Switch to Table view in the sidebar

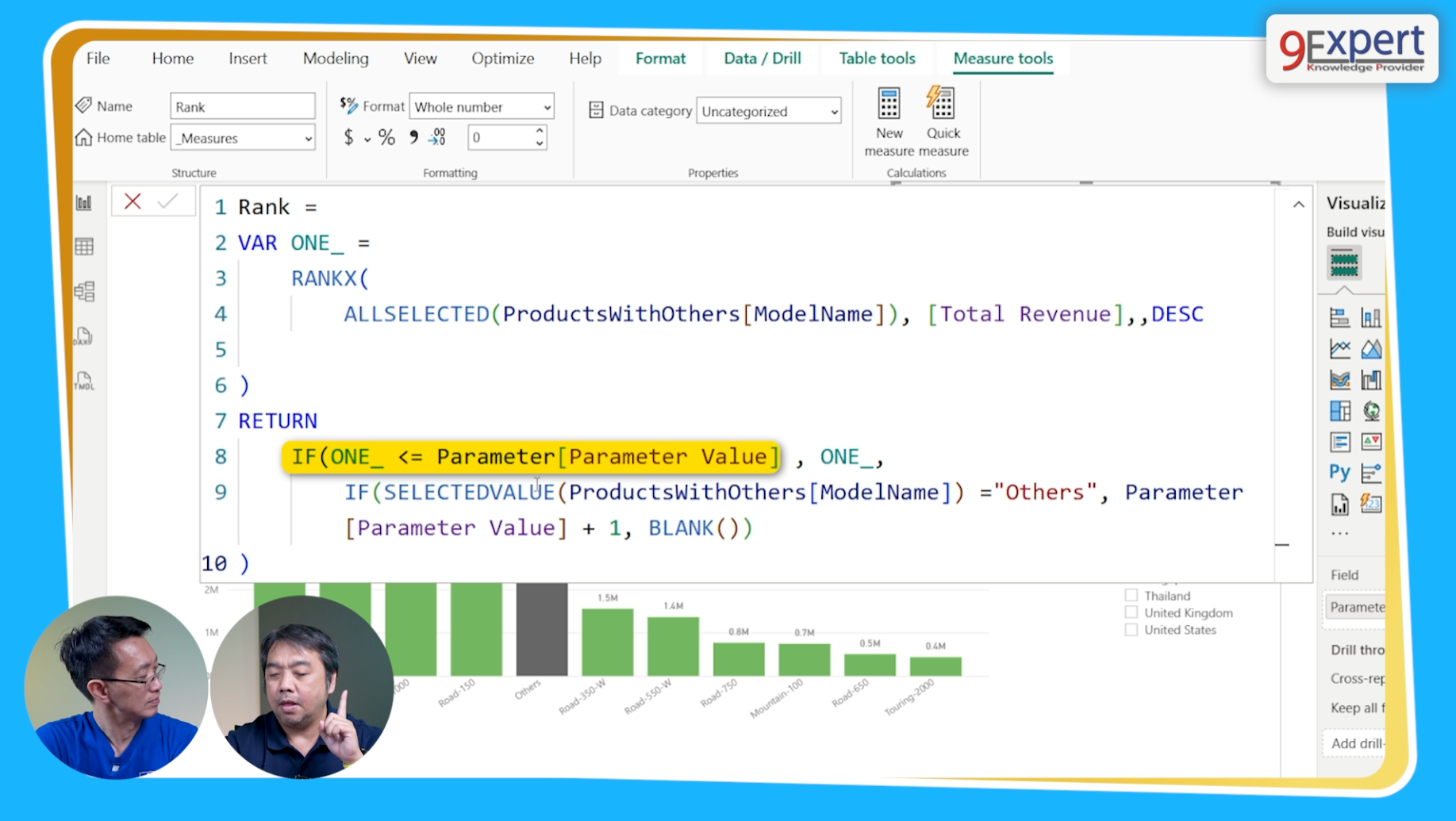[x=84, y=246]
